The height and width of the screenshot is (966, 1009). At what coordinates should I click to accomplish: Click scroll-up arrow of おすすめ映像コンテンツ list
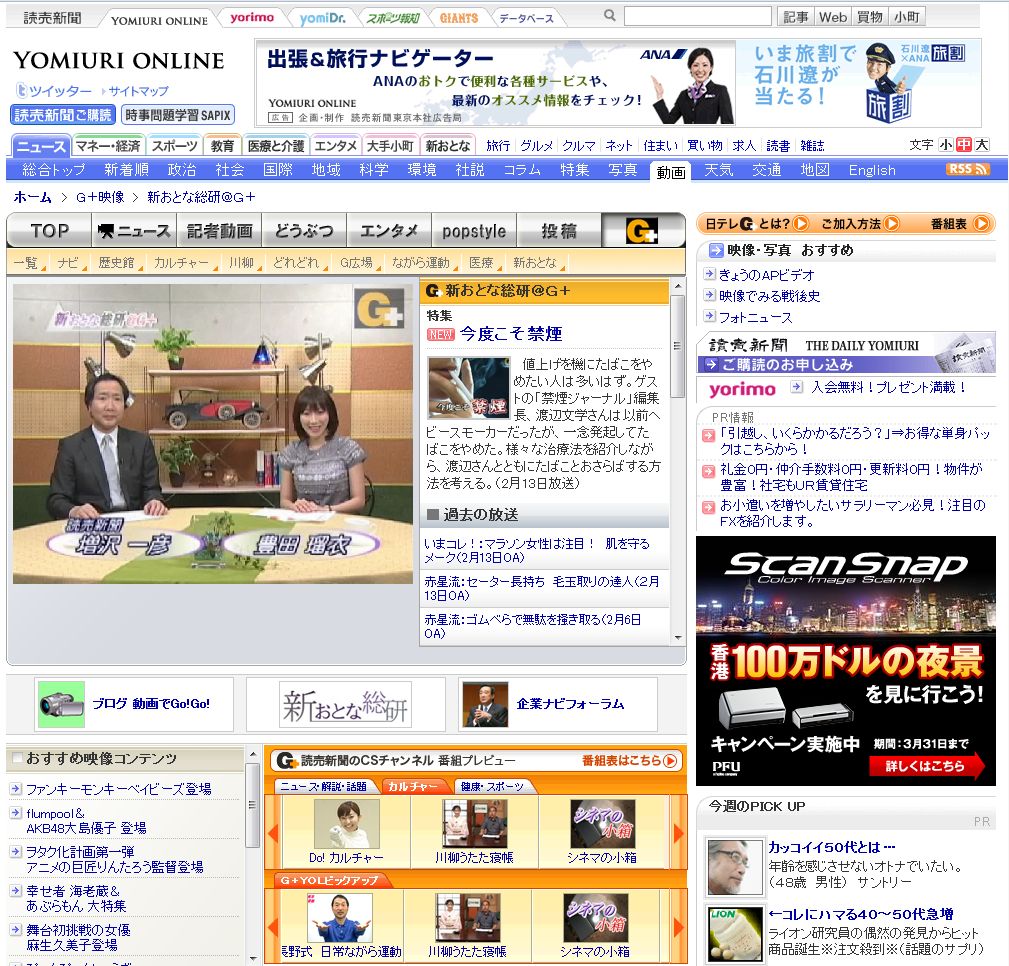point(253,754)
